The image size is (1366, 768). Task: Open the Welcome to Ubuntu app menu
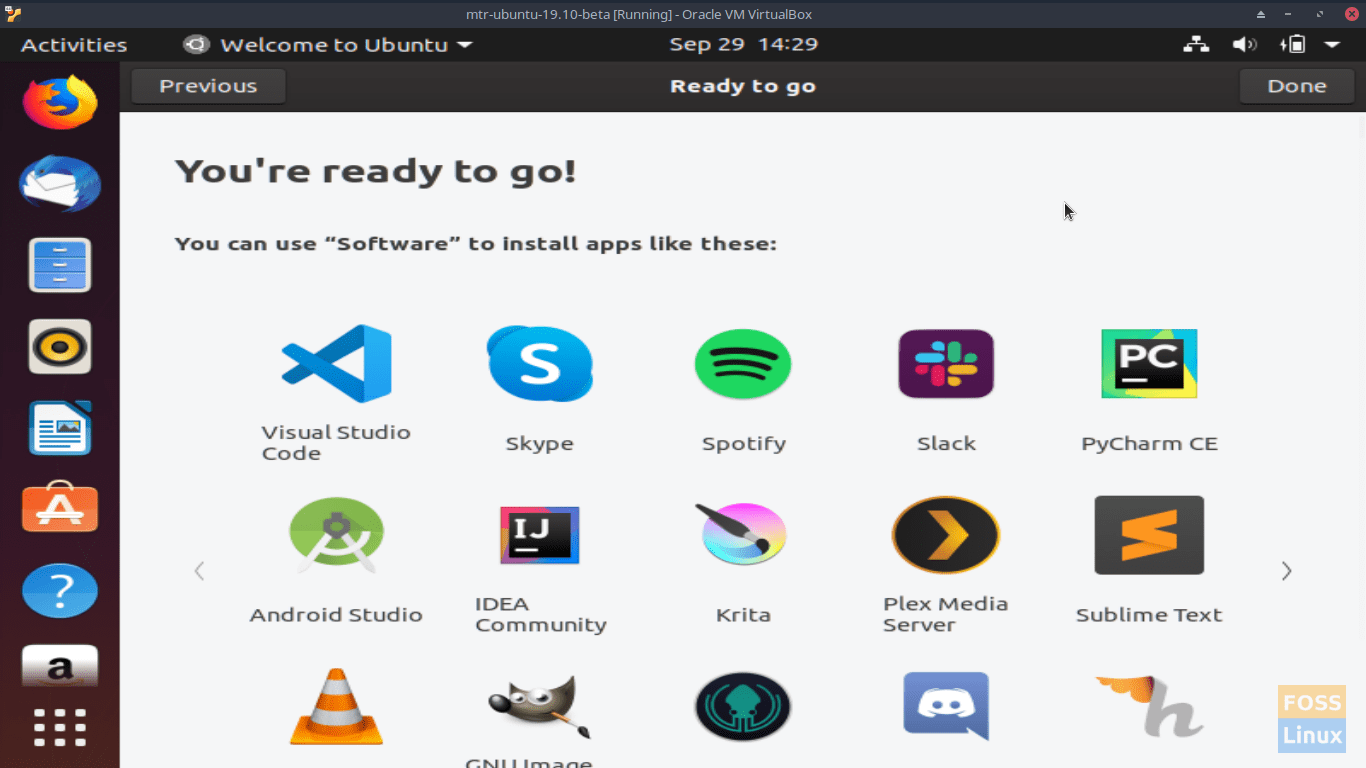(328, 44)
